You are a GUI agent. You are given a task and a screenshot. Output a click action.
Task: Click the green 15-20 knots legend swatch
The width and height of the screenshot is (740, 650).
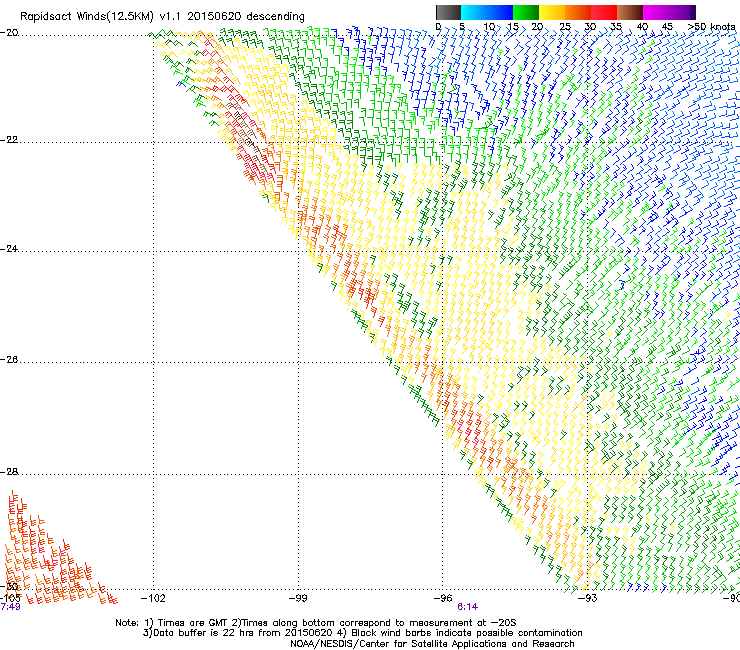point(526,12)
